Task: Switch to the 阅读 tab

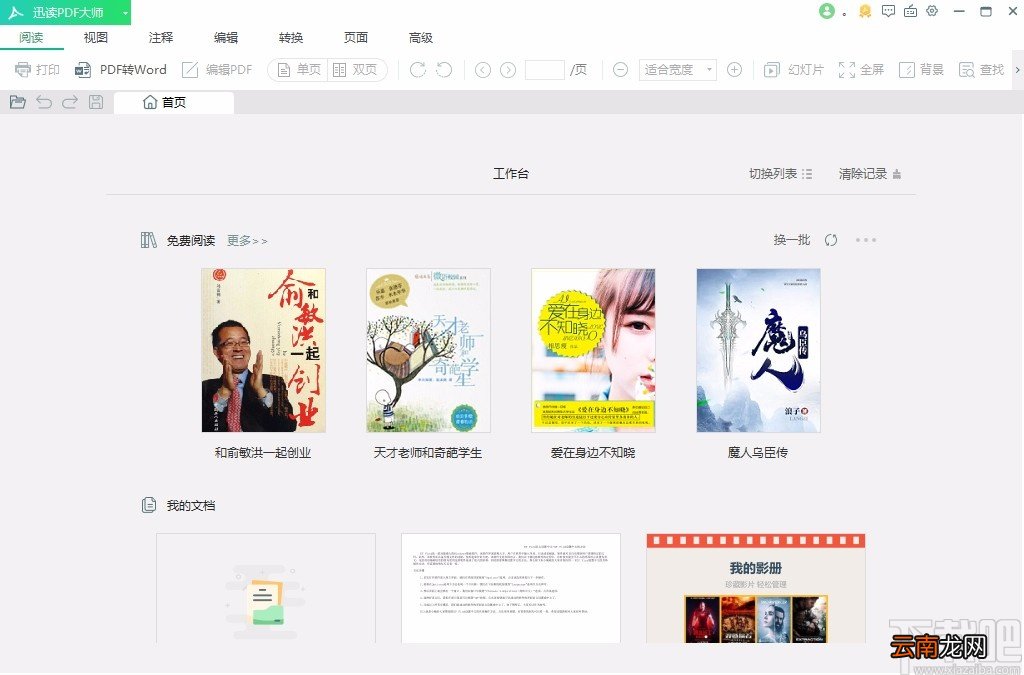Action: tap(31, 38)
